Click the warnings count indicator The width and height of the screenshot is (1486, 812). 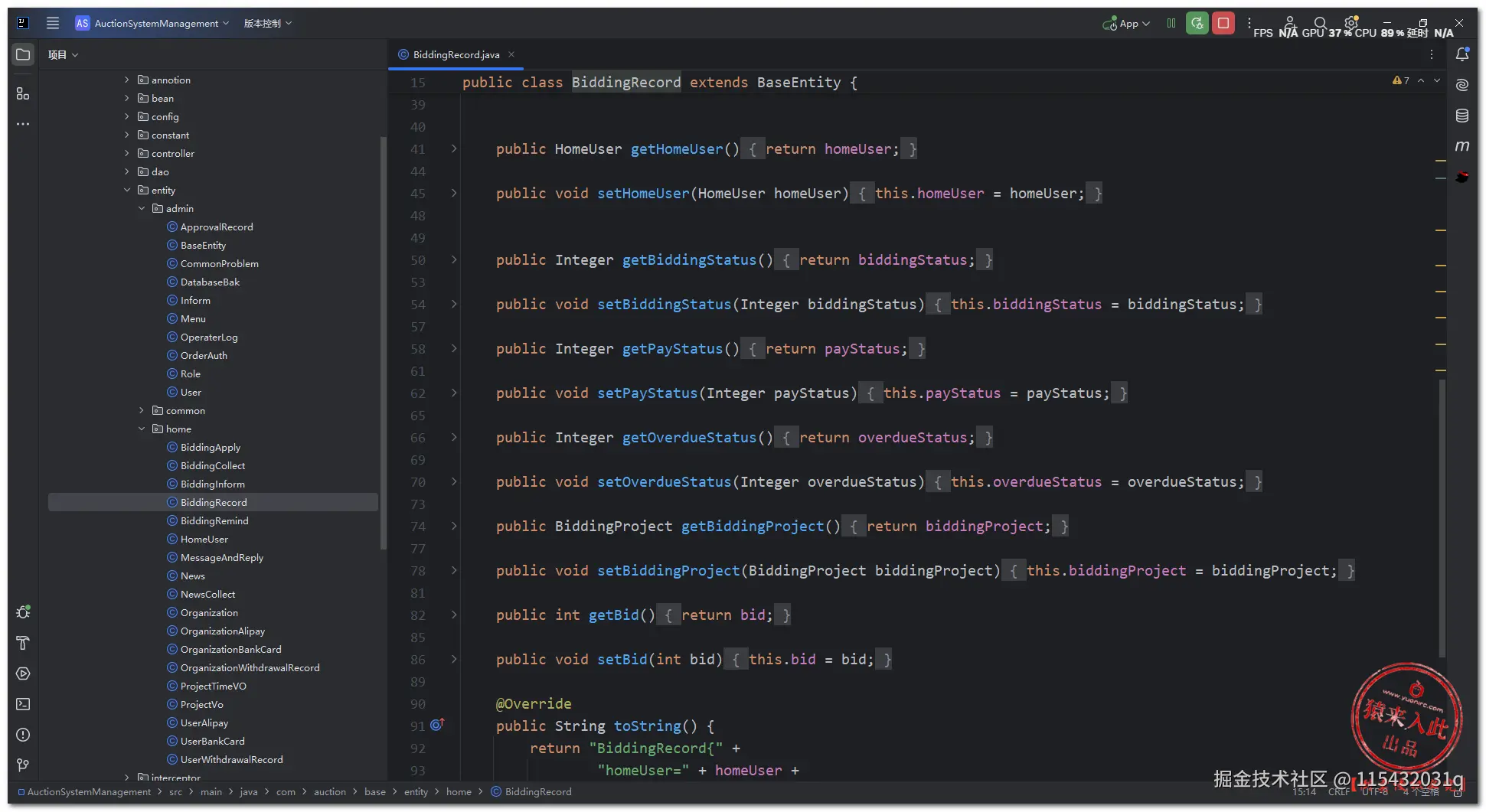1401,80
